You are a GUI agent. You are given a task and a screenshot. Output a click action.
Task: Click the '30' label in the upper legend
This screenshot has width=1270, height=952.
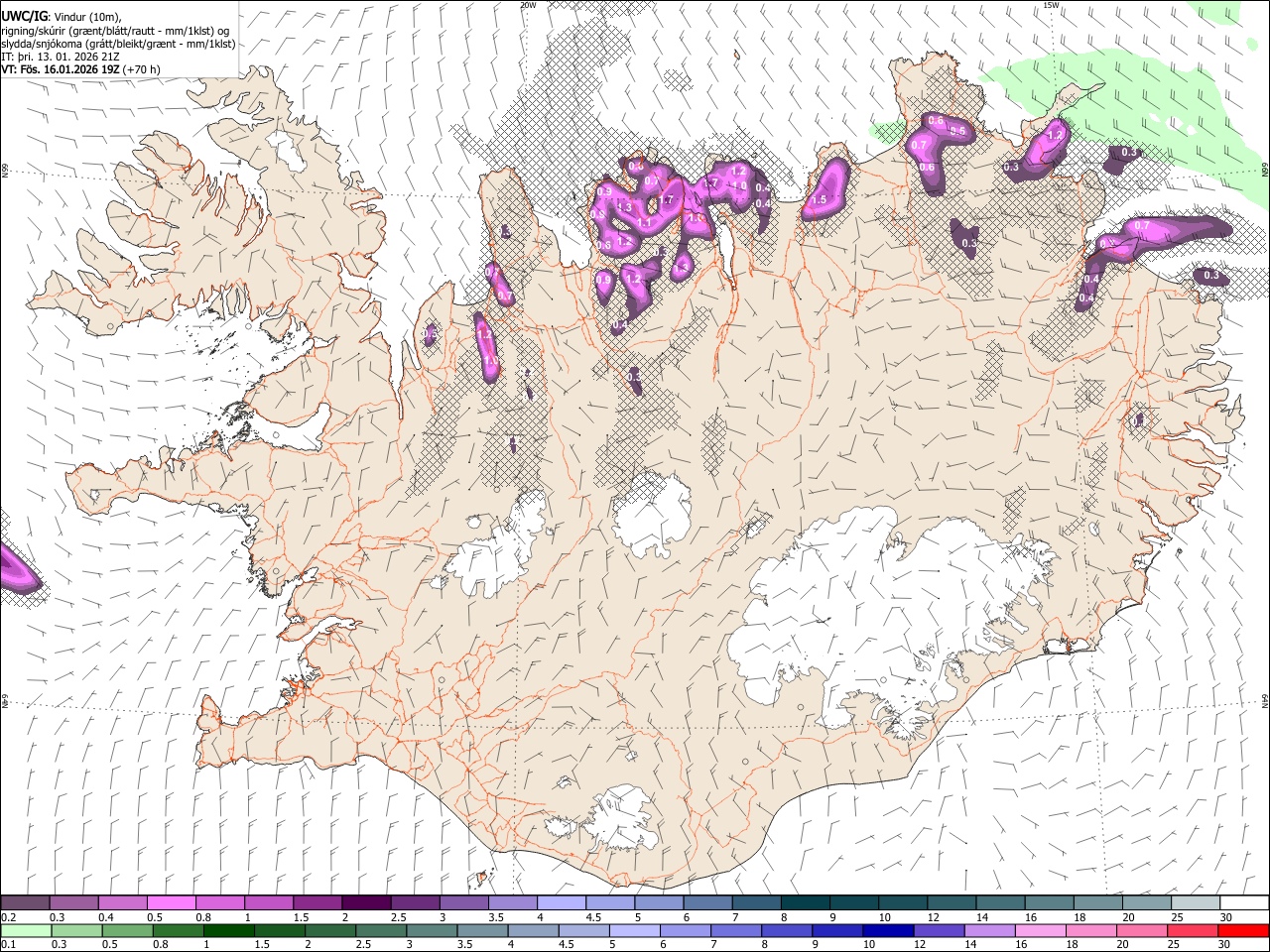click(x=1225, y=917)
